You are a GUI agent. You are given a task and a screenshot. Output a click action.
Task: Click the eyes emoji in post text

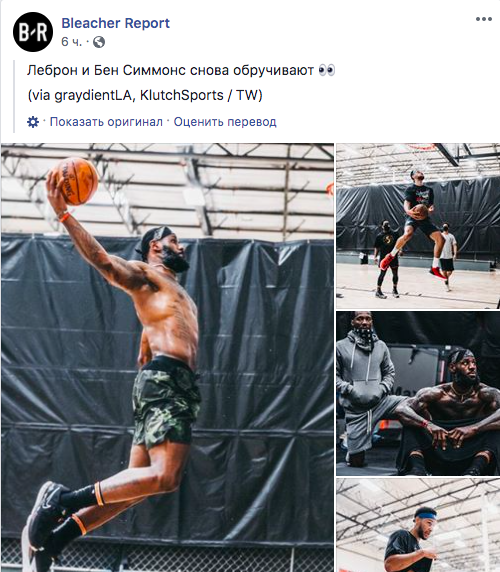[x=326, y=70]
